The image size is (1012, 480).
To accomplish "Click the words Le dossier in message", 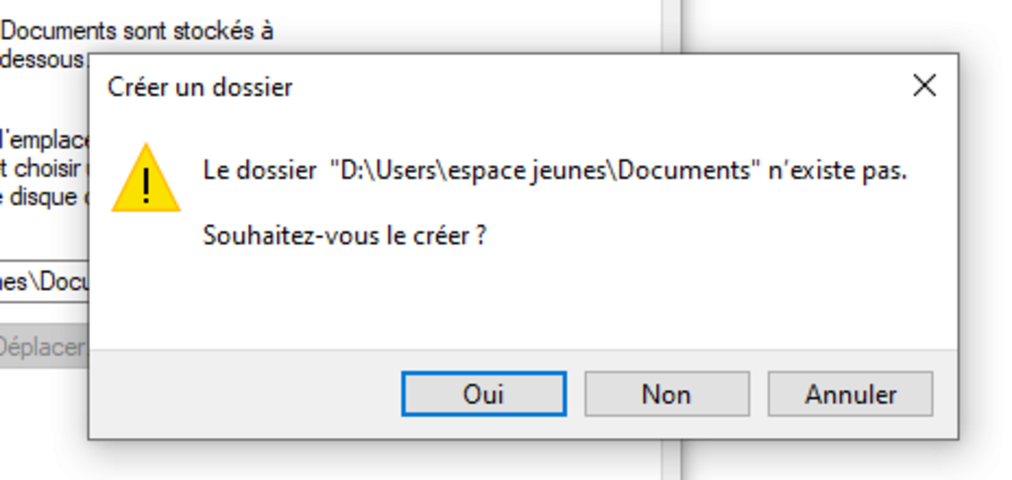I will (x=259, y=170).
